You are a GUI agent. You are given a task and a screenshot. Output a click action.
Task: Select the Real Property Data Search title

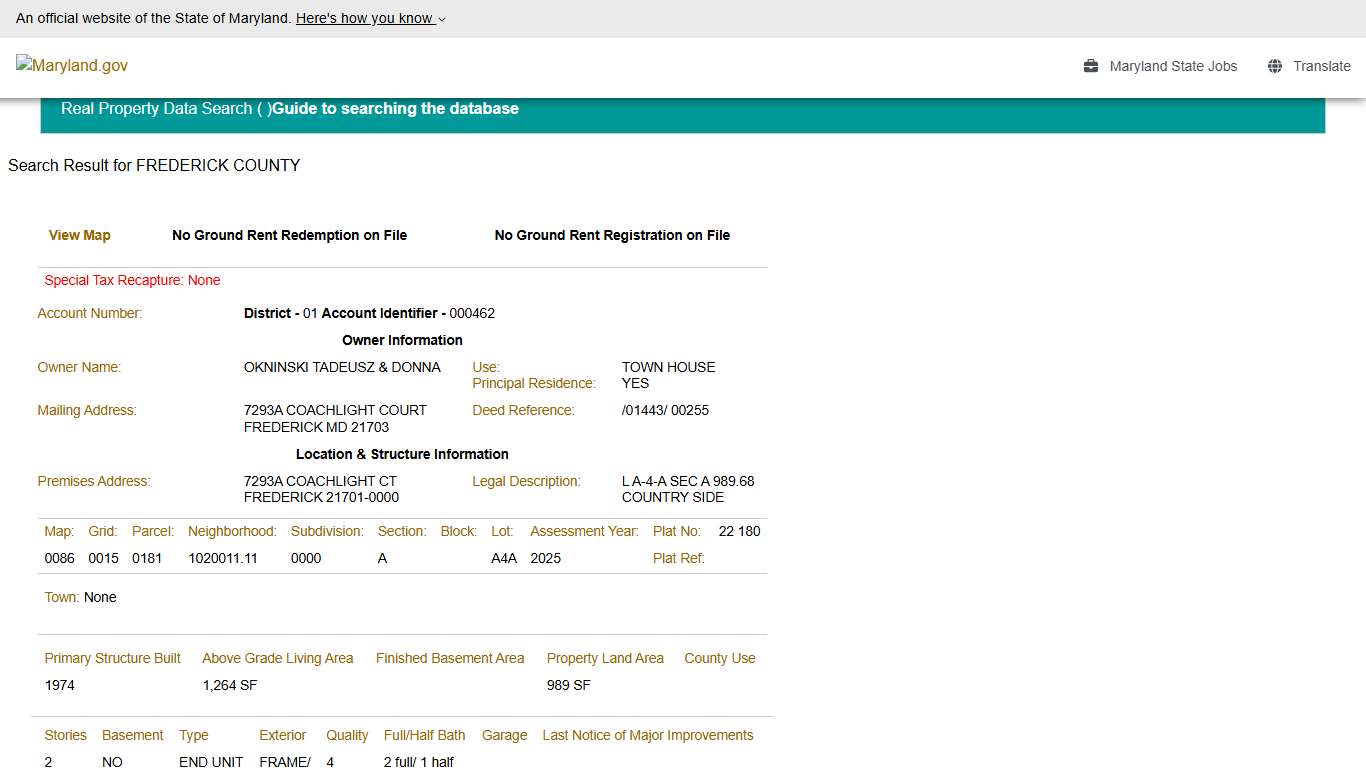point(157,108)
